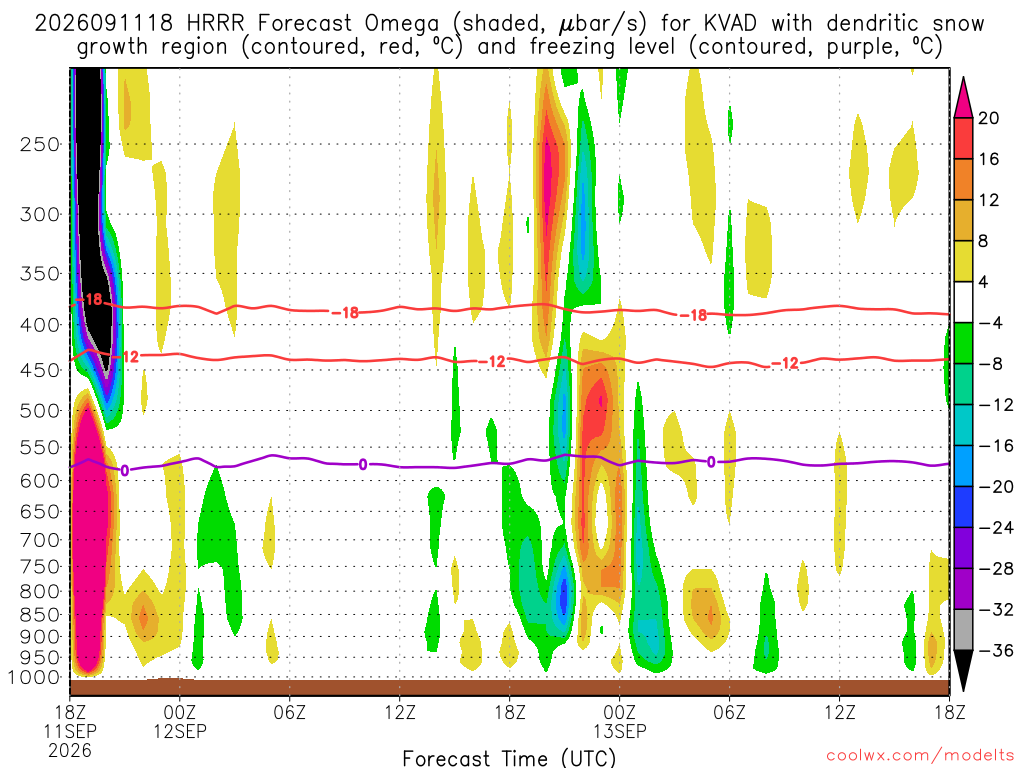The image size is (1024, 768).
Task: Click the Forecast Time (UTC) axis title
Action: [509, 758]
